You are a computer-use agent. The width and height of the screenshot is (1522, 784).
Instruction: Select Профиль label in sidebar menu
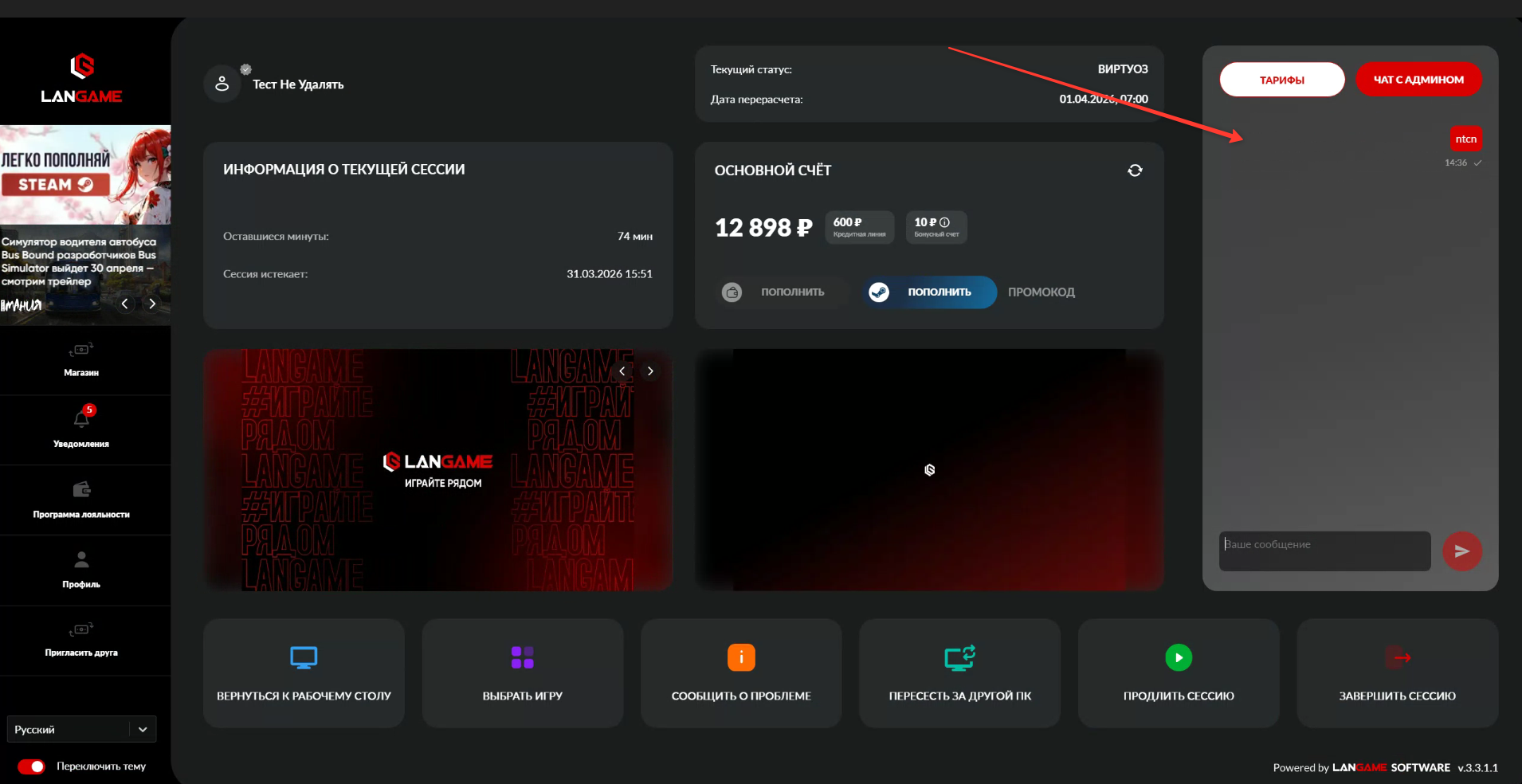[81, 585]
